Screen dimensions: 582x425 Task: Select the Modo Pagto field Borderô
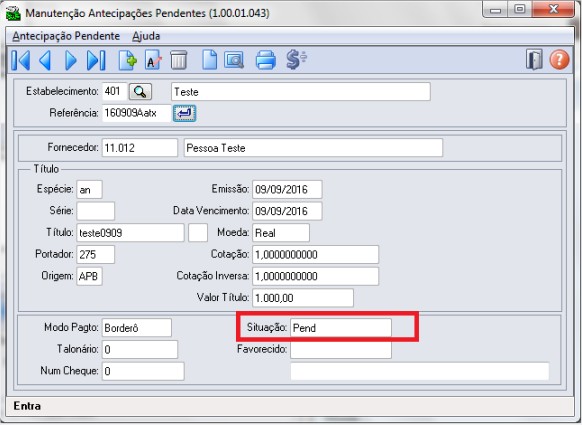pyautogui.click(x=137, y=328)
